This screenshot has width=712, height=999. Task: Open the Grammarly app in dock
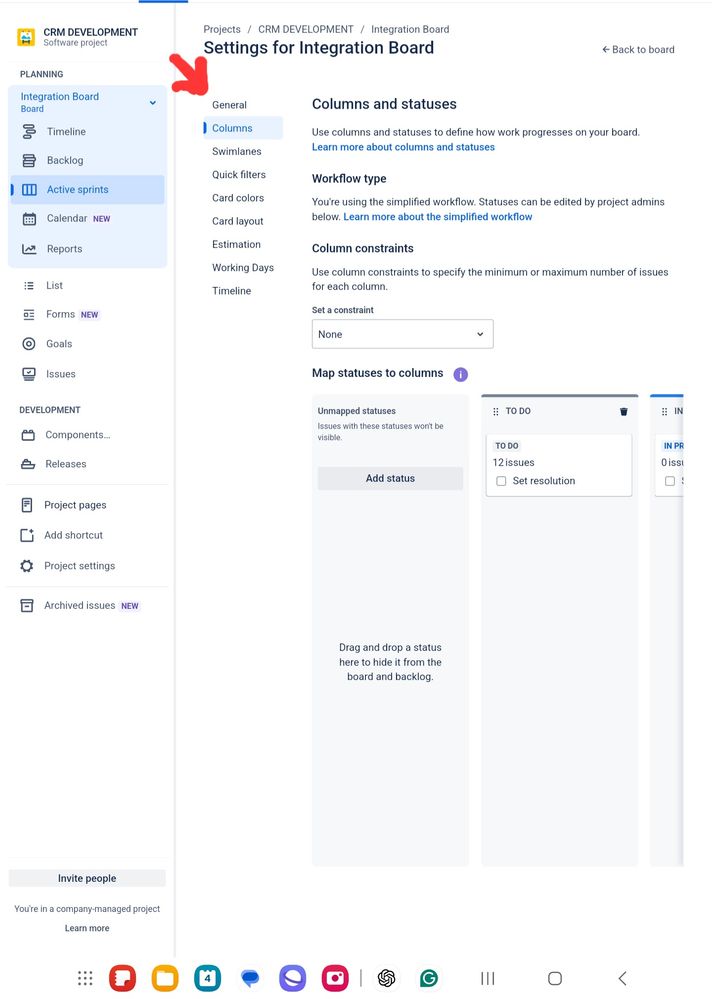(x=429, y=978)
